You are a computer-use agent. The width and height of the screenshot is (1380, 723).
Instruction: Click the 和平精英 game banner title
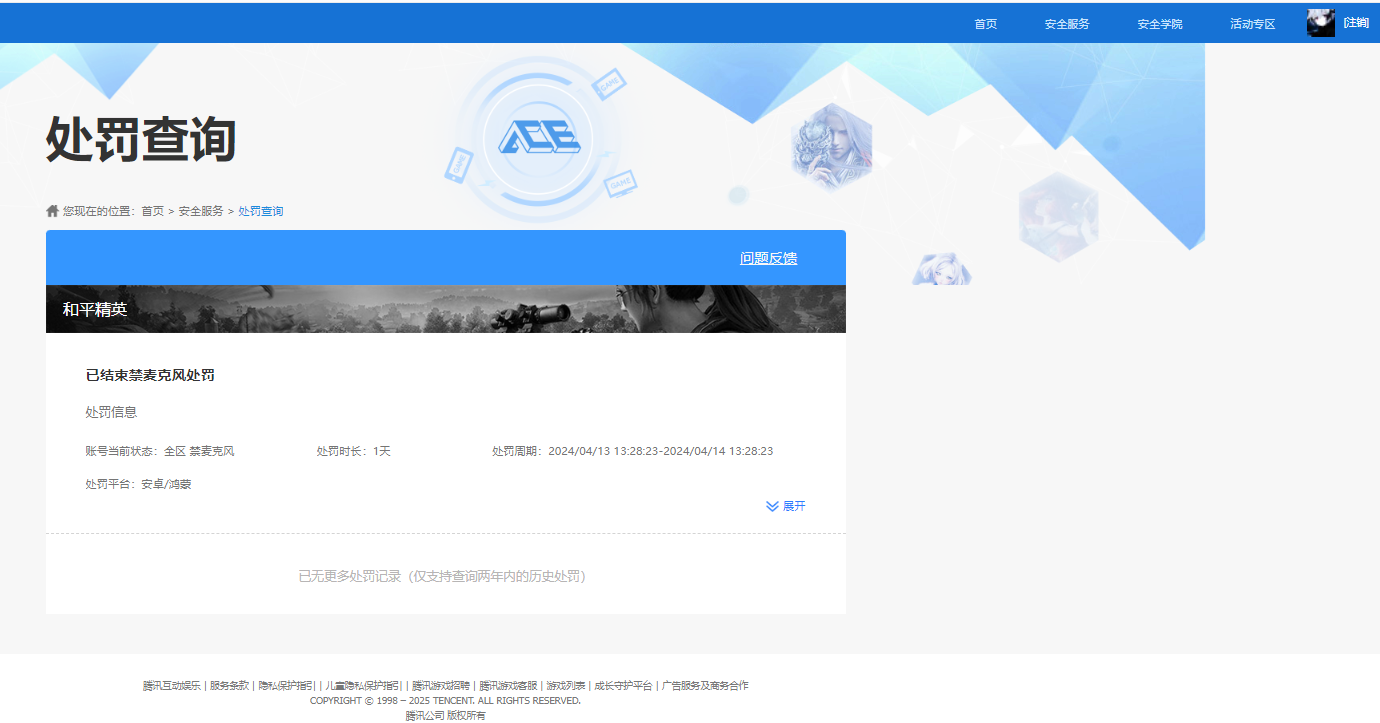click(95, 310)
